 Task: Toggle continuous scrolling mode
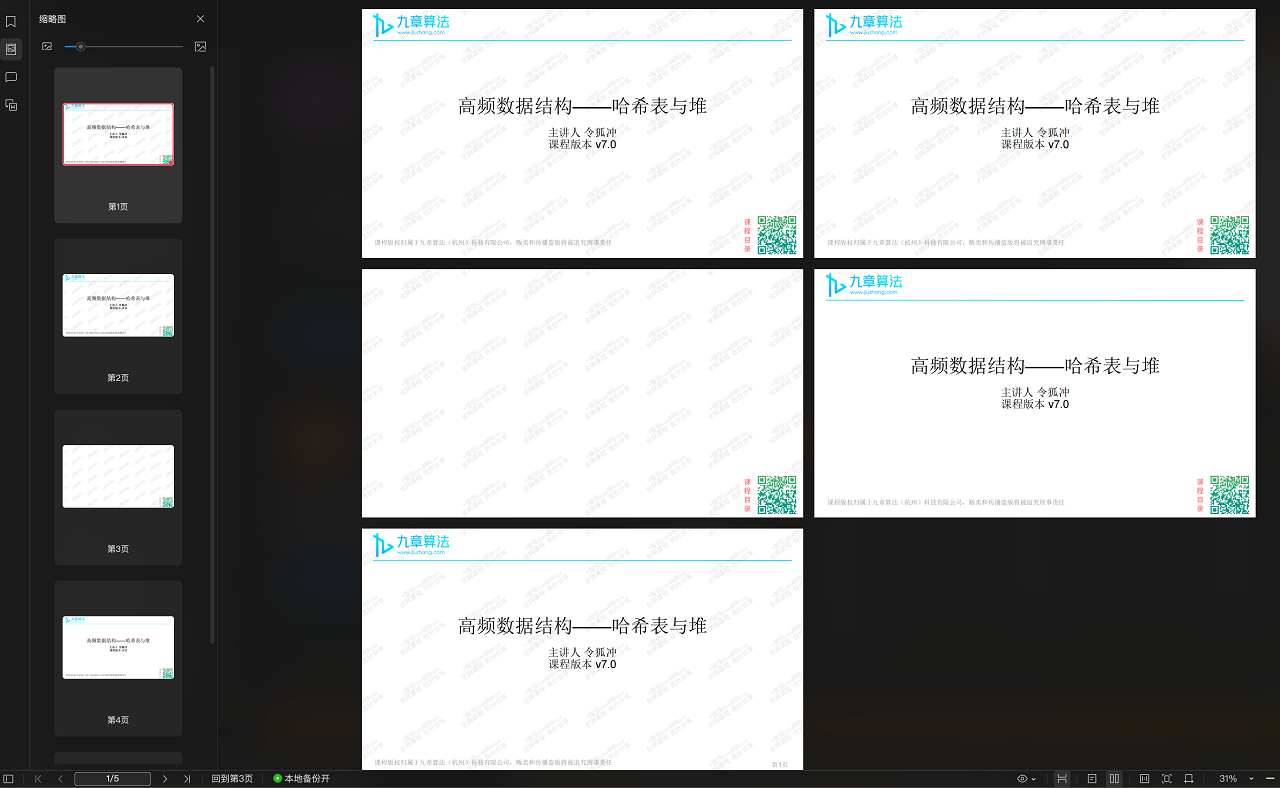1062,779
